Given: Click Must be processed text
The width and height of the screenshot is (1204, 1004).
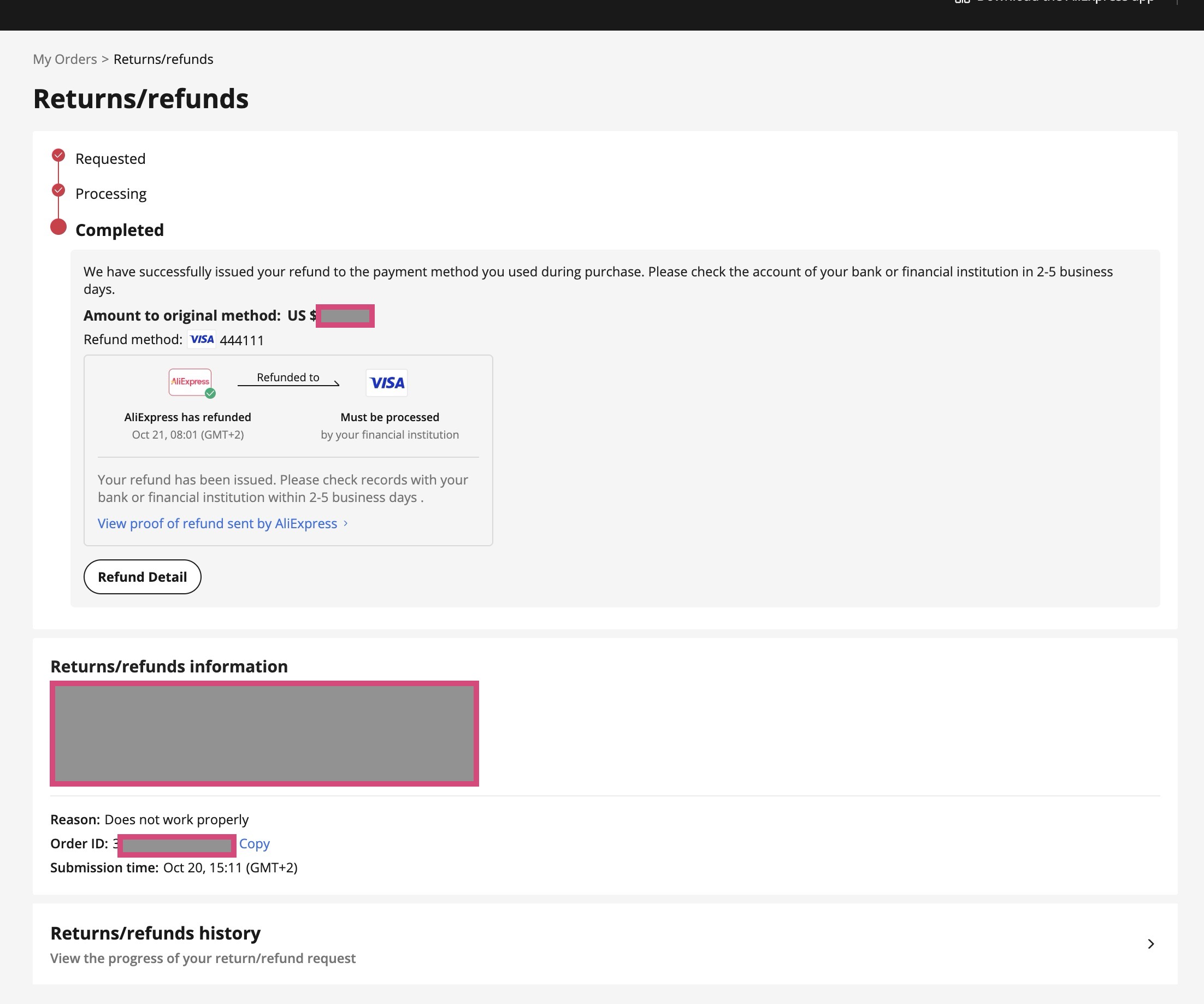Looking at the screenshot, I should click(390, 417).
